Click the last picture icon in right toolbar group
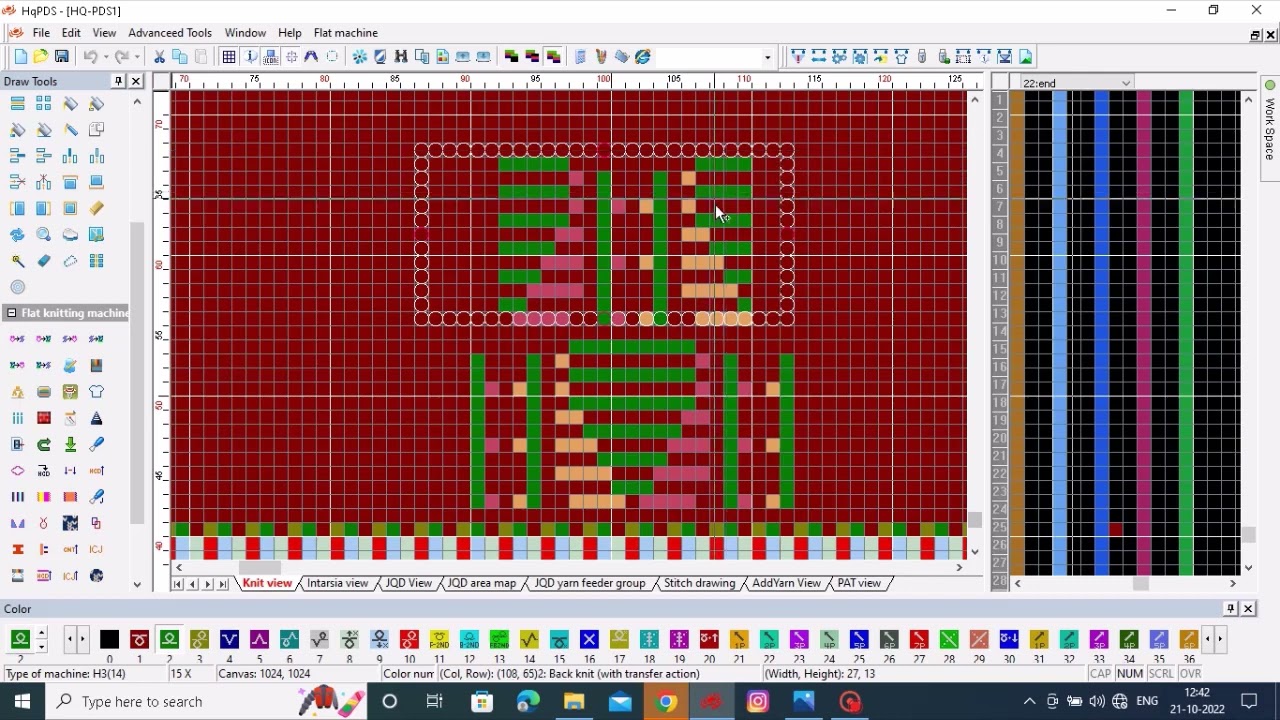Image resolution: width=1280 pixels, height=720 pixels. coord(1026,57)
